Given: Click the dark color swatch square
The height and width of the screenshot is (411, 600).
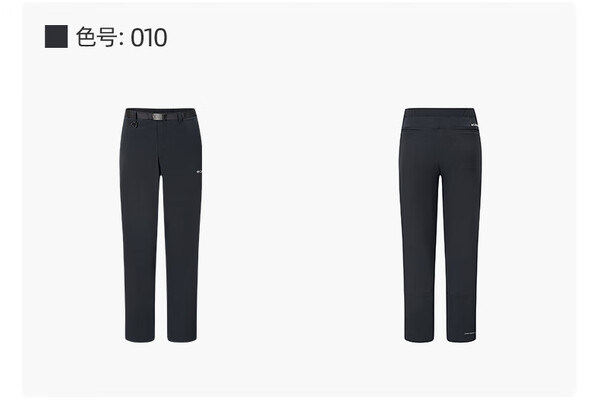Looking at the screenshot, I should [56, 36].
